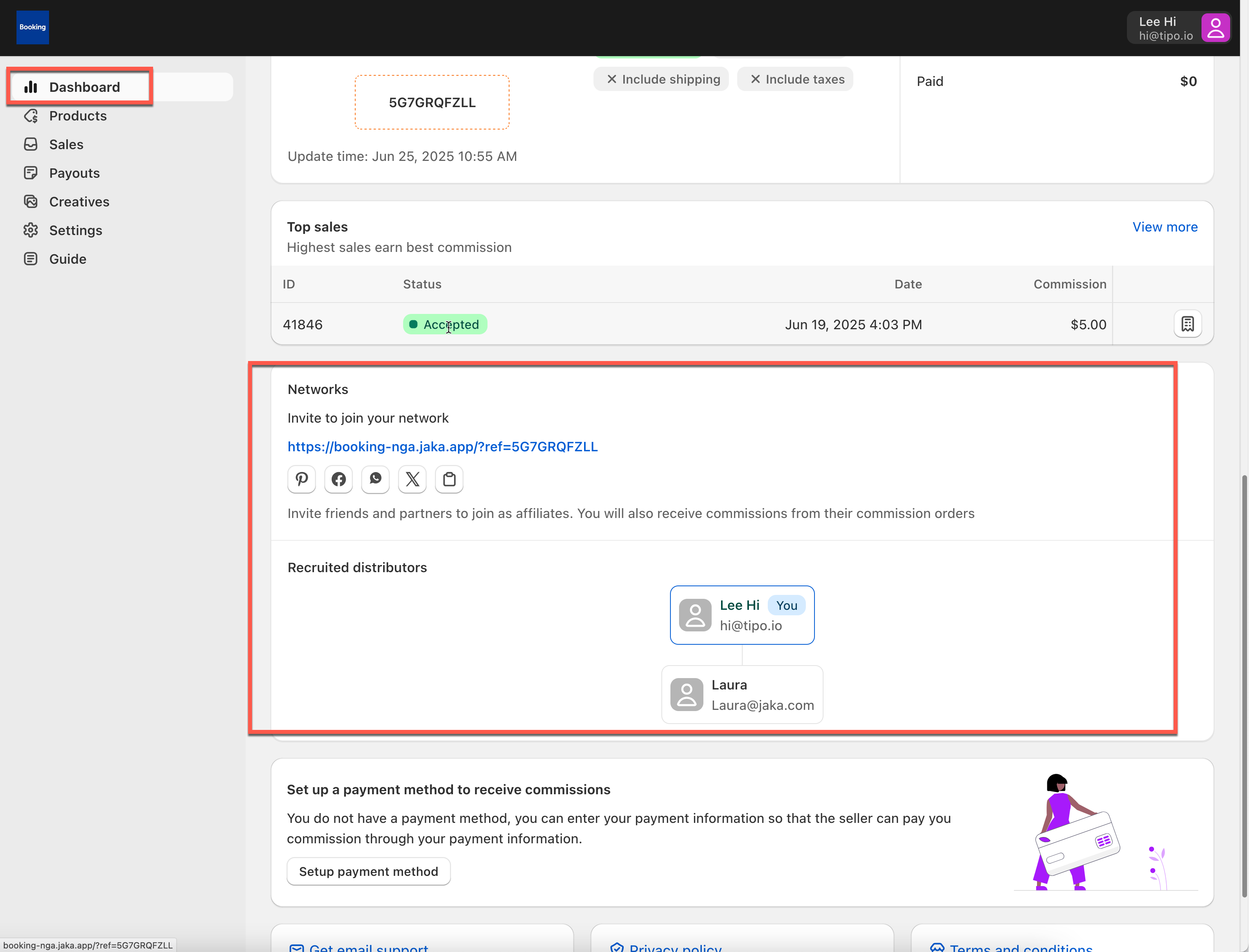Click View more in Top sales
Viewport: 1249px width, 952px height.
pyautogui.click(x=1165, y=227)
